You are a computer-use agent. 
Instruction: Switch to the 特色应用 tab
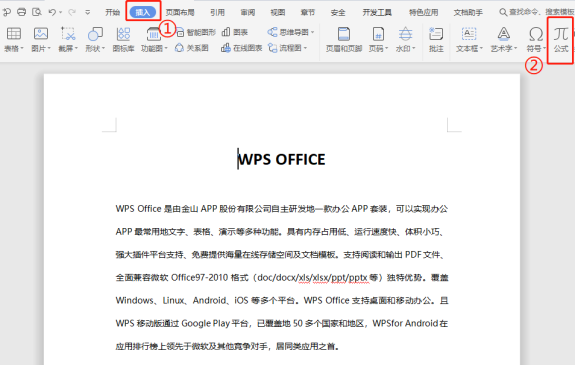coord(424,12)
